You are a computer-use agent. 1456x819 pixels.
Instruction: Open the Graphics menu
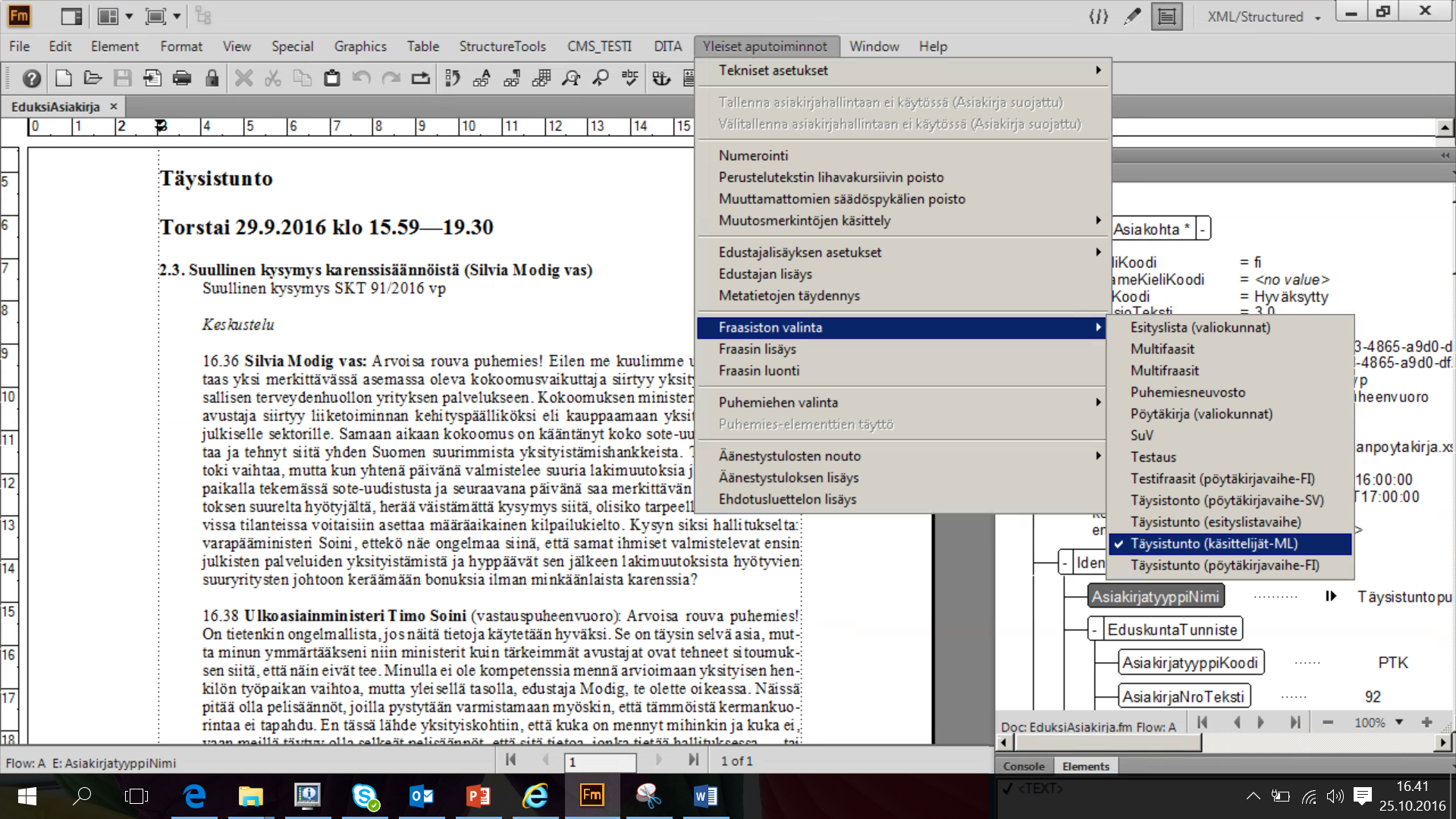click(360, 46)
